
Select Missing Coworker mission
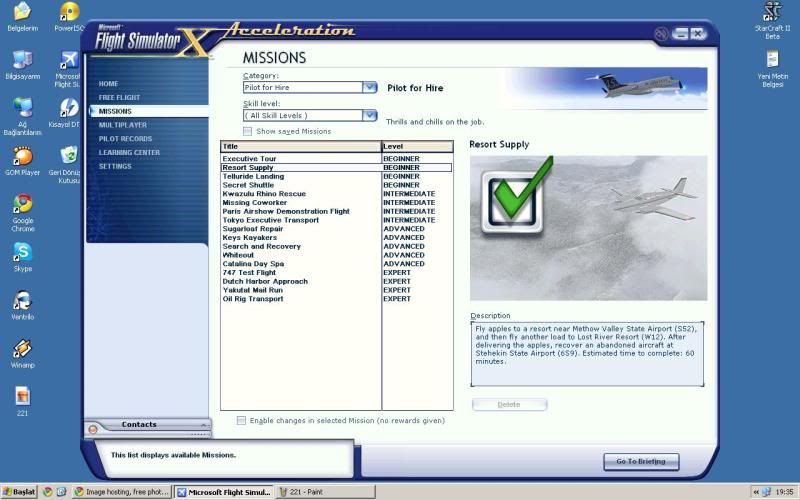click(x=336, y=203)
